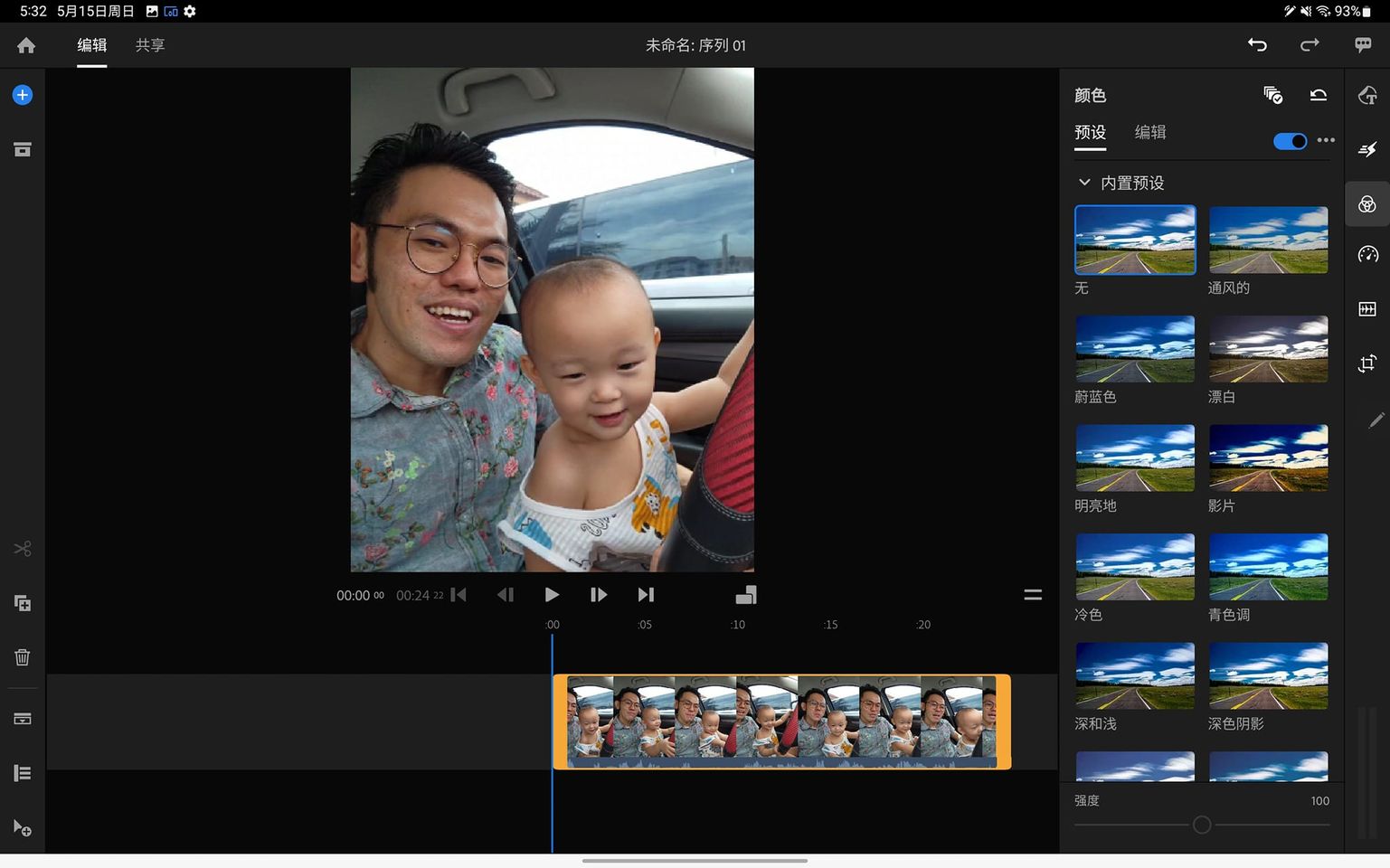Open the color panel three-dot options menu

pyautogui.click(x=1326, y=140)
